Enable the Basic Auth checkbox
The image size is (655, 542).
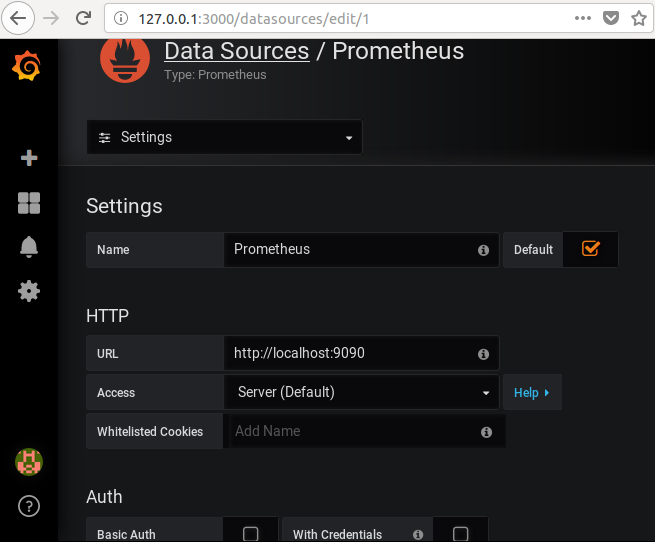[x=251, y=534]
